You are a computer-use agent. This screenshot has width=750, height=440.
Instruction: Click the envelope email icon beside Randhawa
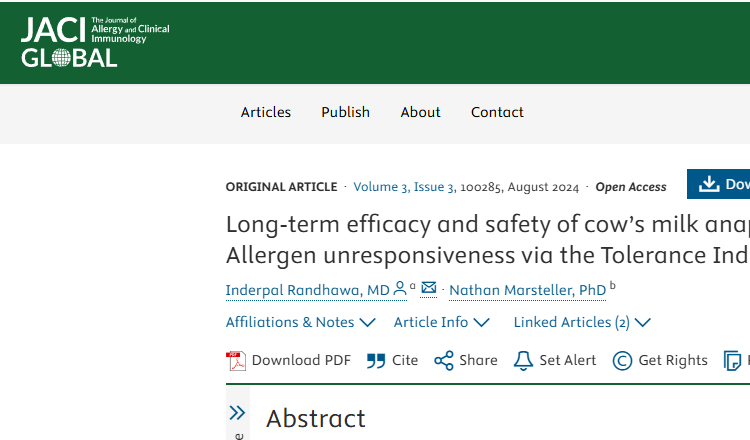429,288
